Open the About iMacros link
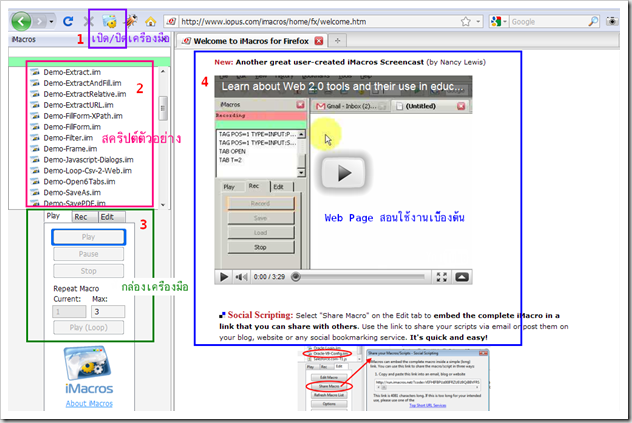Screen dimensions: 632x423 tap(89, 404)
